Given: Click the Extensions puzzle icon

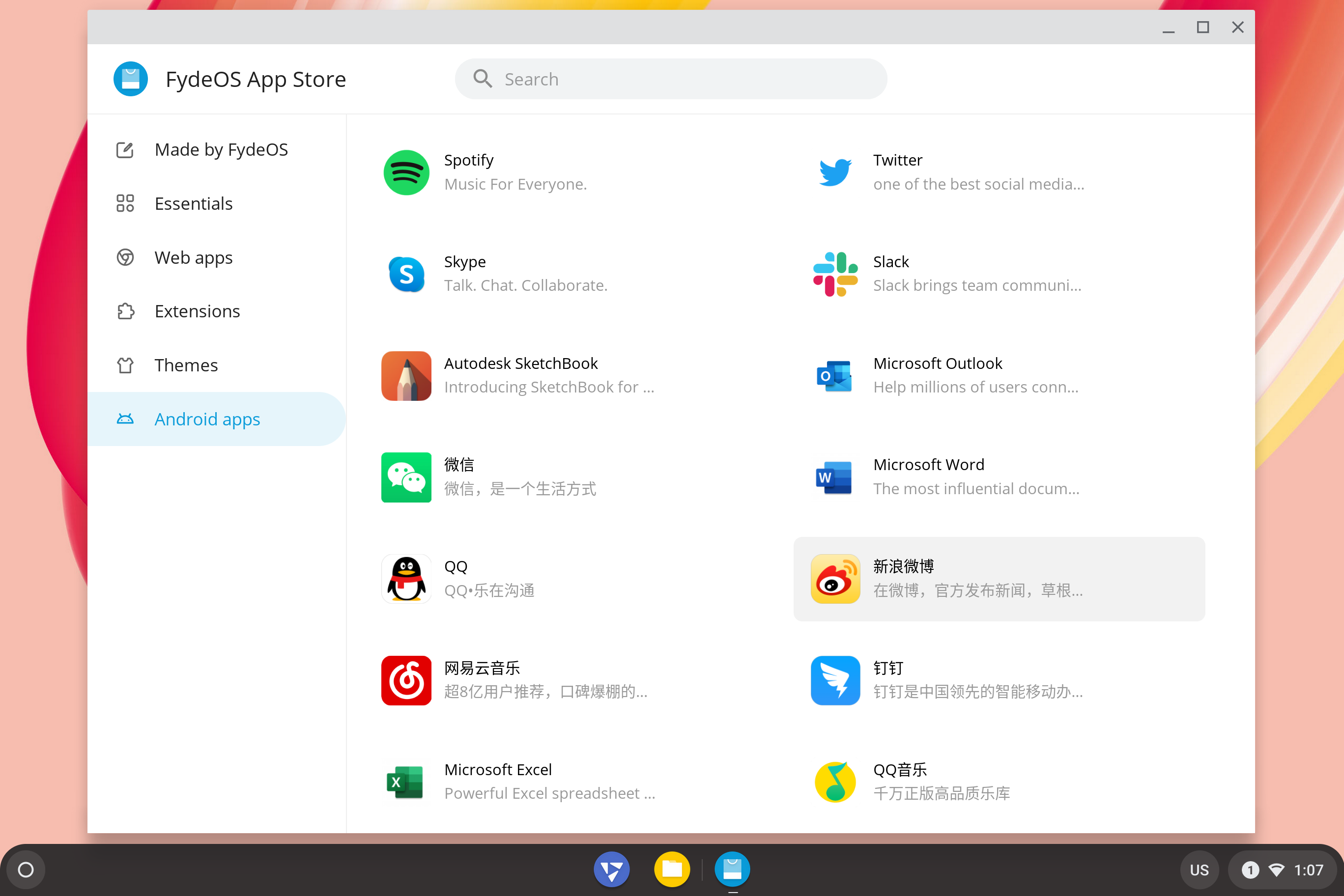Looking at the screenshot, I should point(125,311).
